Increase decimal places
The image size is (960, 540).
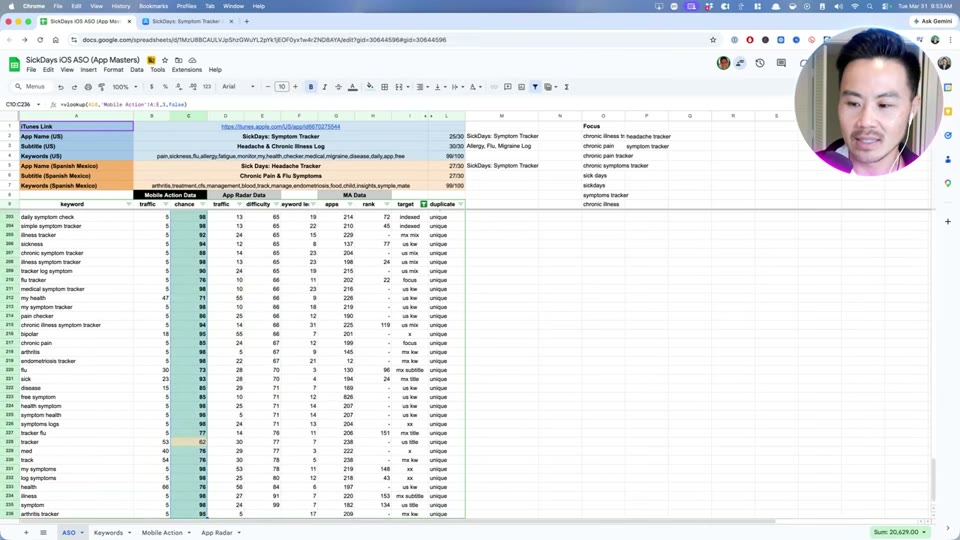193,87
